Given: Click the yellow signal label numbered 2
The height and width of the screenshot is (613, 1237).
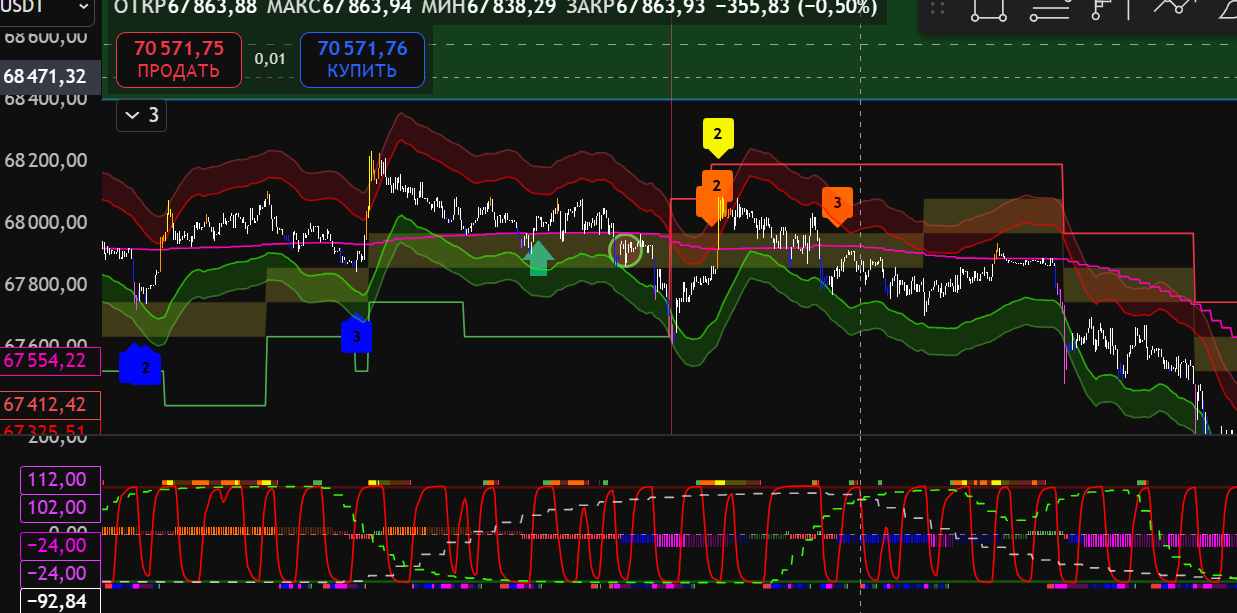Looking at the screenshot, I should click(718, 133).
